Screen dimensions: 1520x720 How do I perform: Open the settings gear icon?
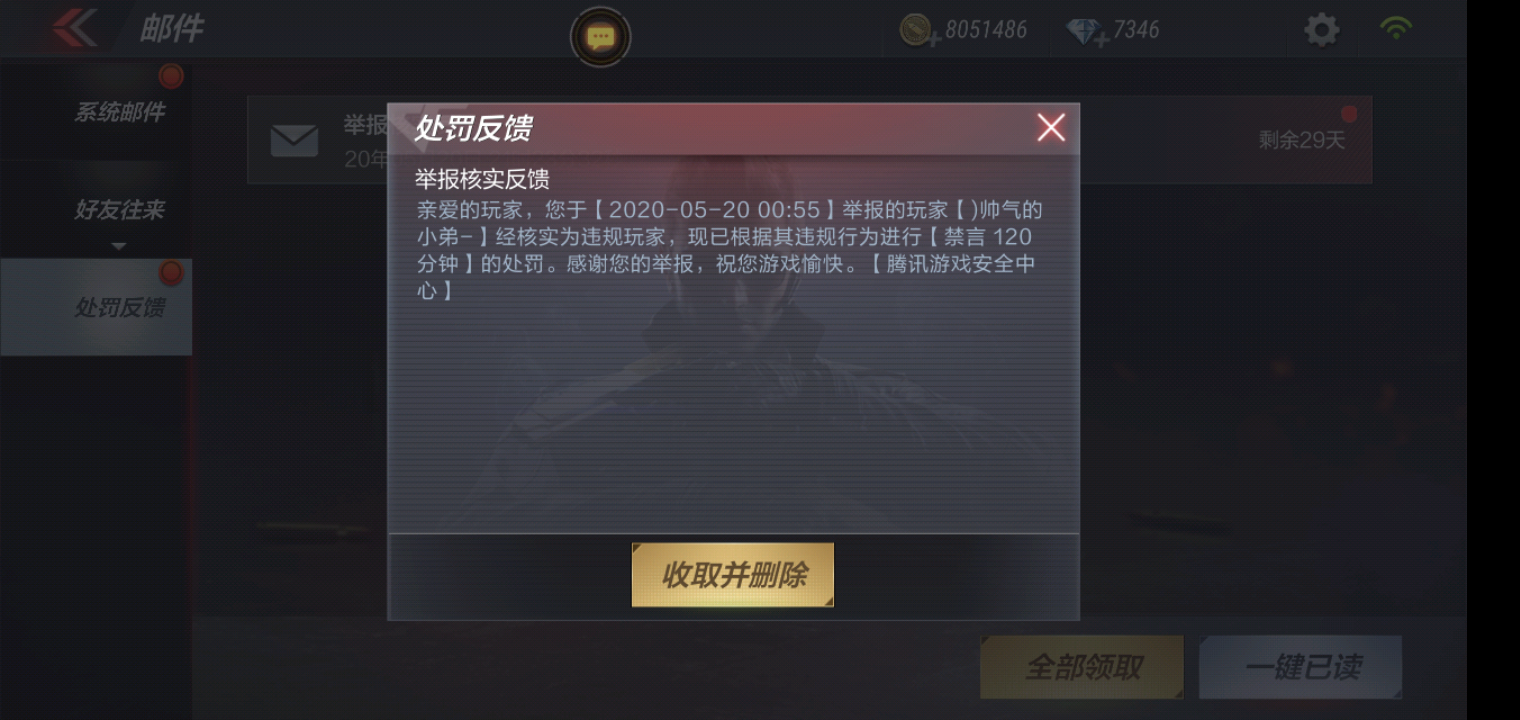pyautogui.click(x=1322, y=30)
